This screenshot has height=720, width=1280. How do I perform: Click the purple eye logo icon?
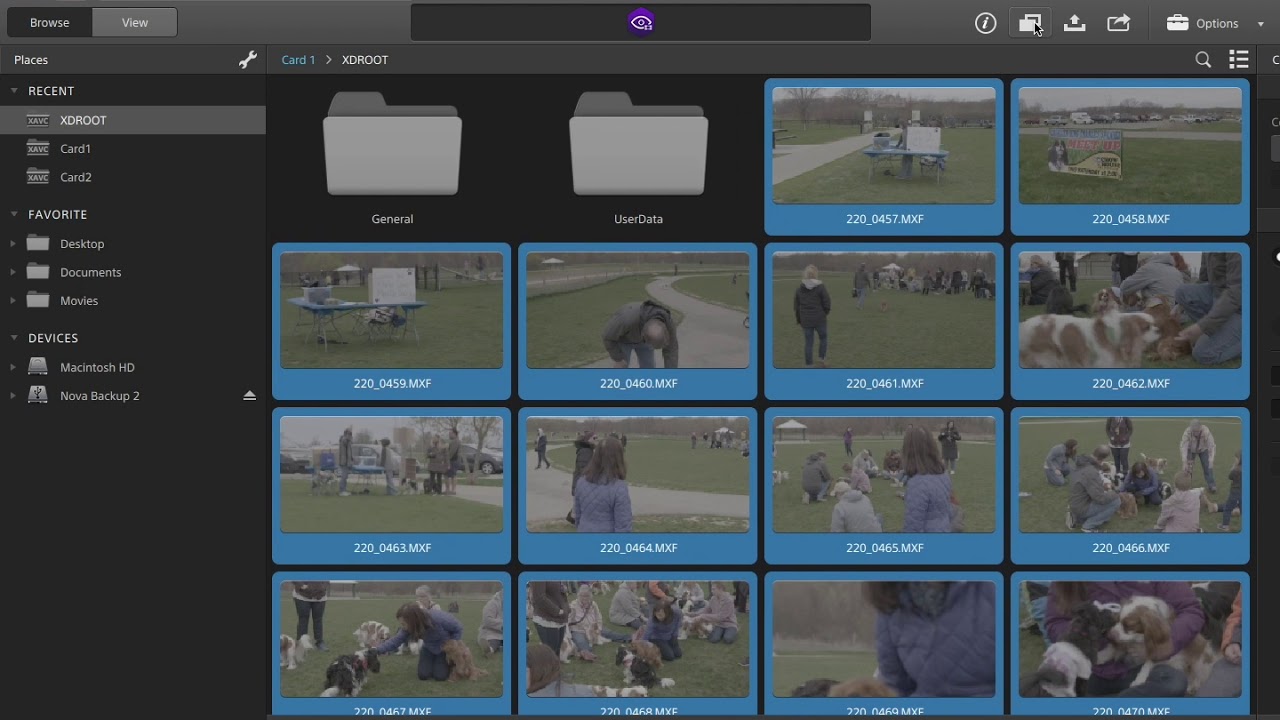[x=641, y=22]
